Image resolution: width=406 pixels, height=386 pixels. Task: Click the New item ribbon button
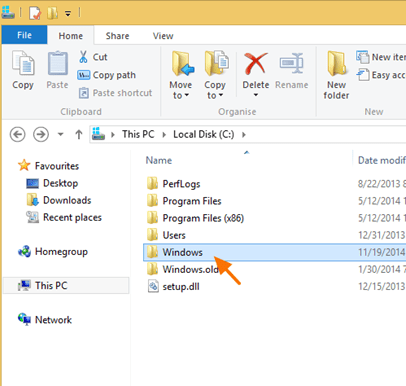point(381,57)
